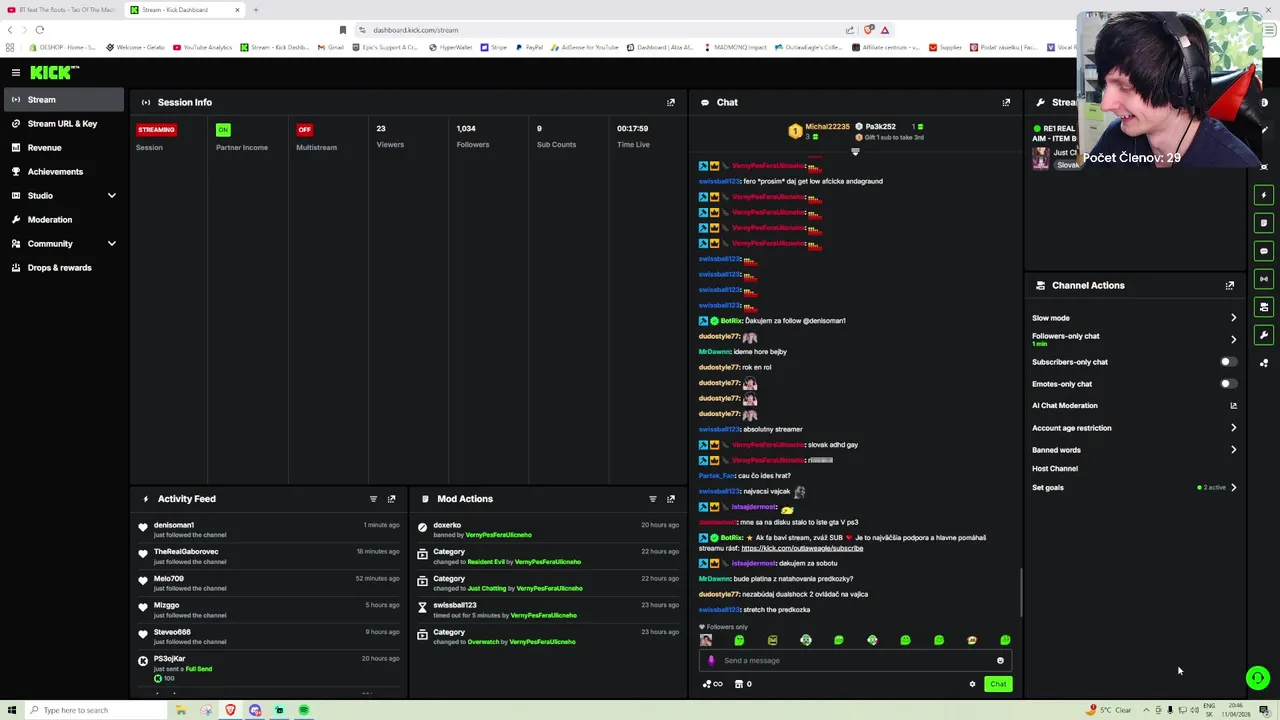The height and width of the screenshot is (720, 1280).
Task: Toggle the Stream settings wrench widget in right rail
Action: (x=1264, y=335)
